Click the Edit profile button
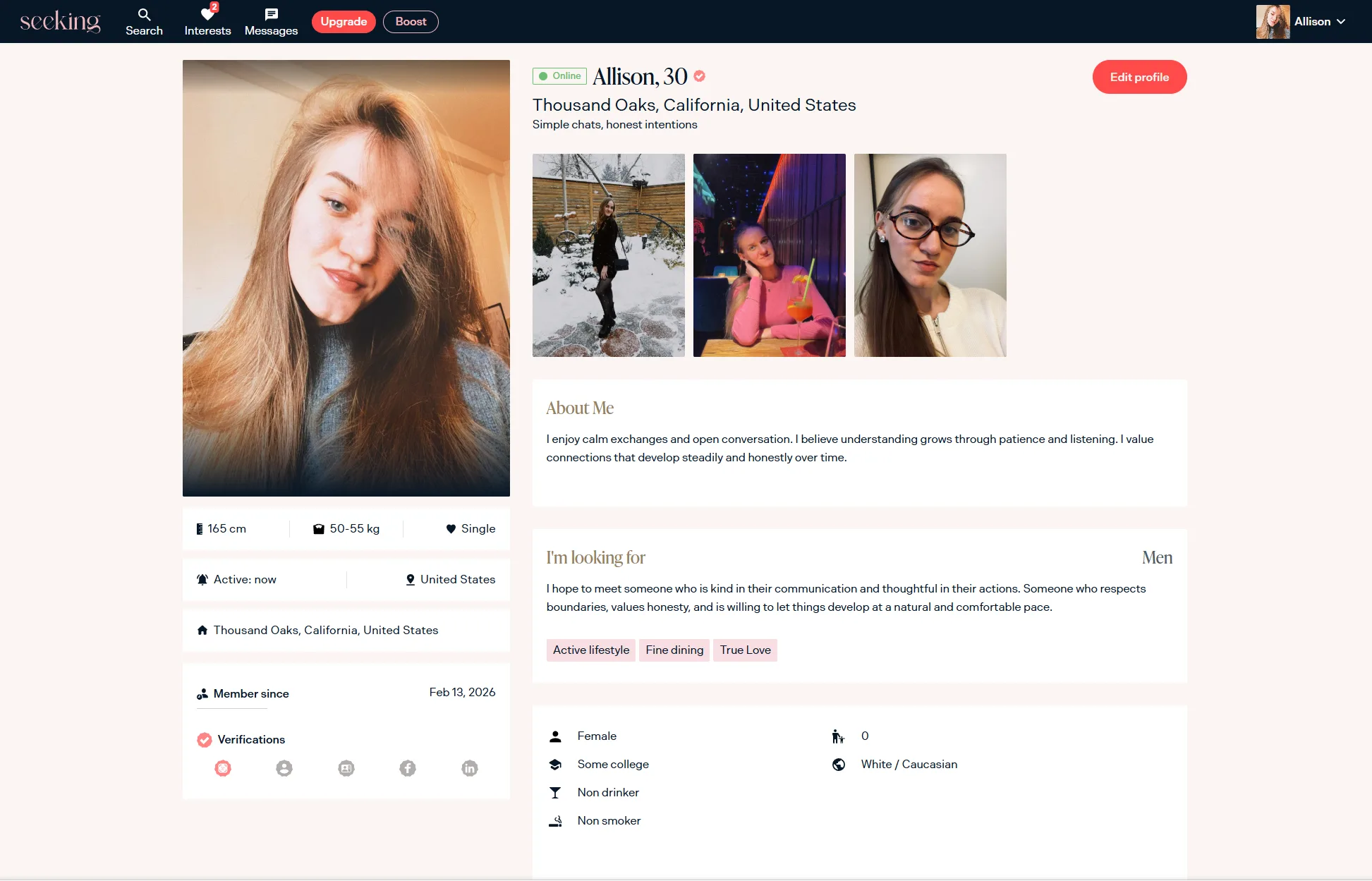Viewport: 1372px width, 881px height. (1139, 77)
